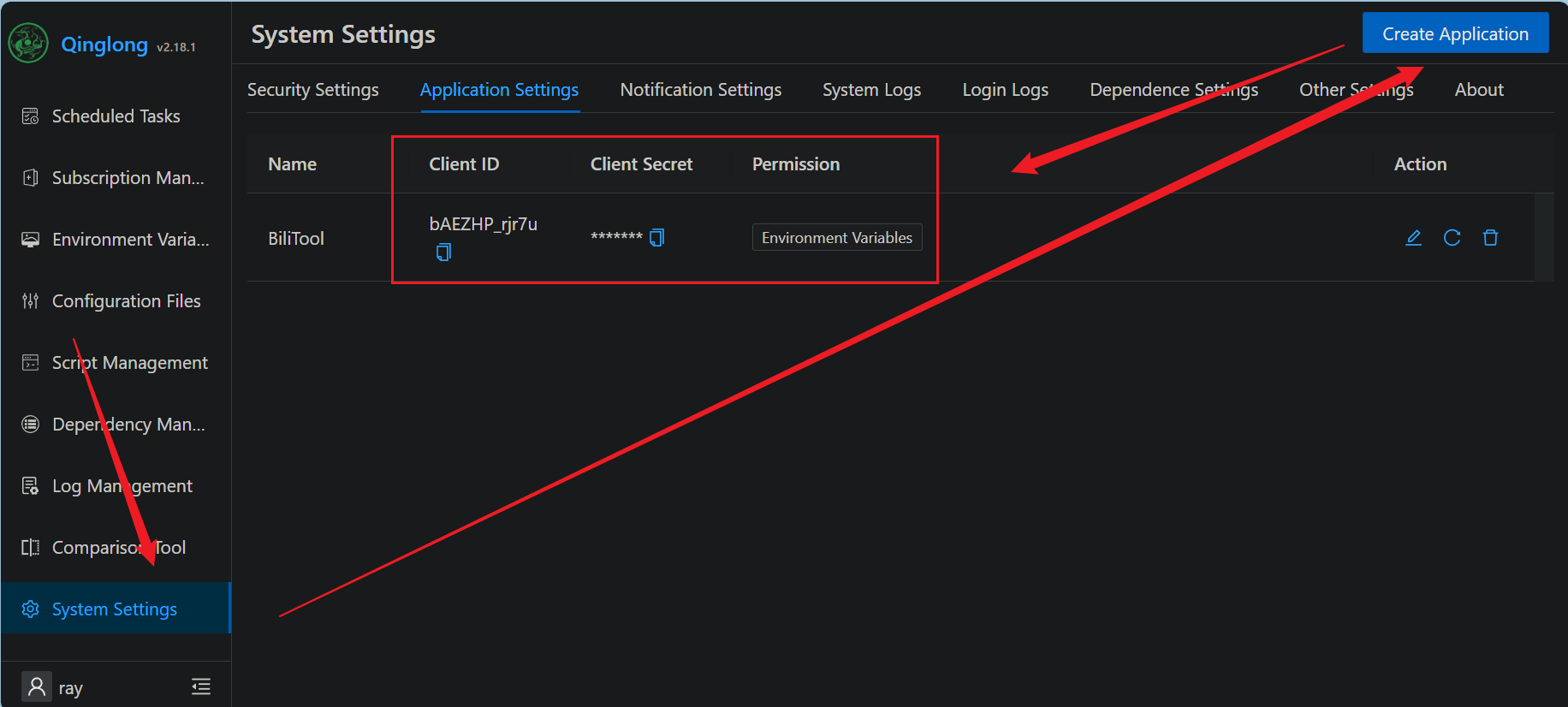Copy the Client ID bAEZHP_rjr7u

(x=443, y=253)
